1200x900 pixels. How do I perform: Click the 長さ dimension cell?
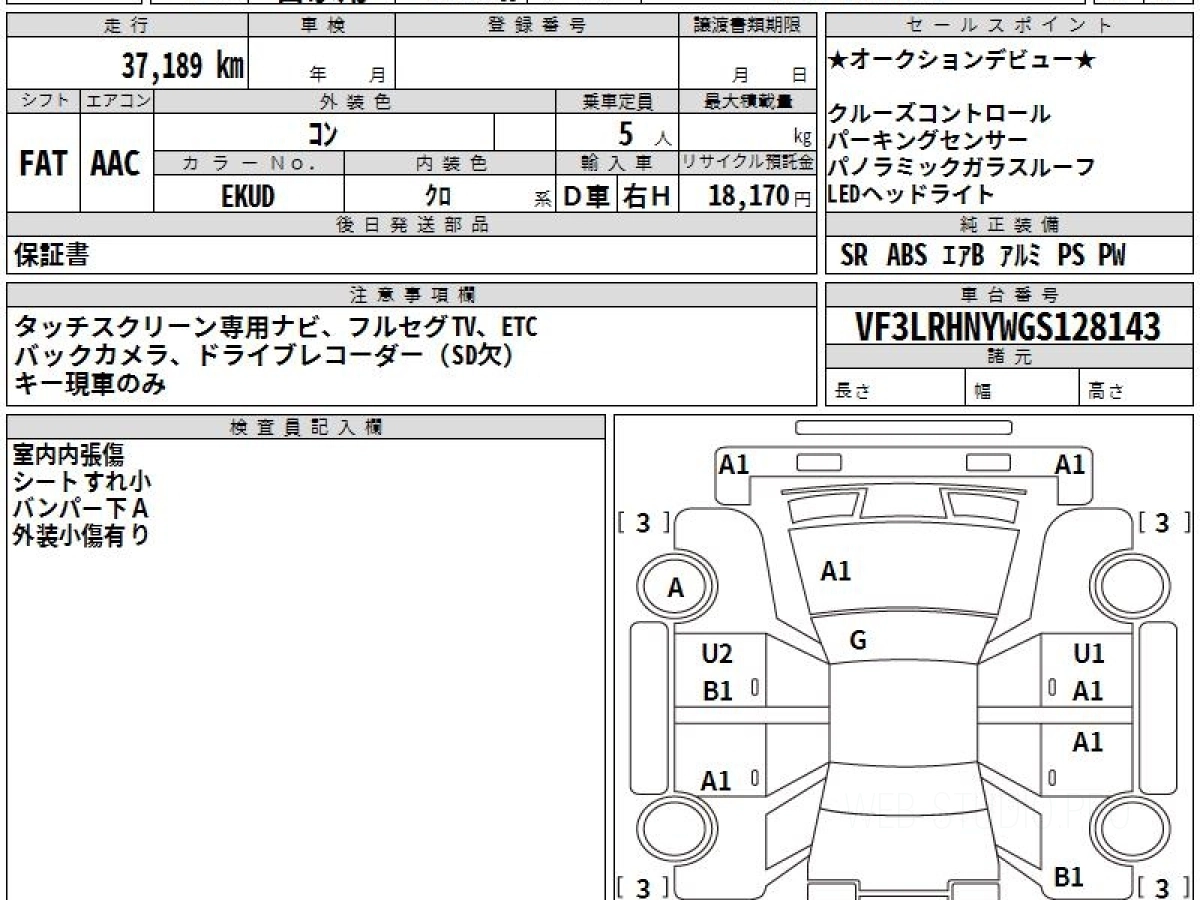896,387
